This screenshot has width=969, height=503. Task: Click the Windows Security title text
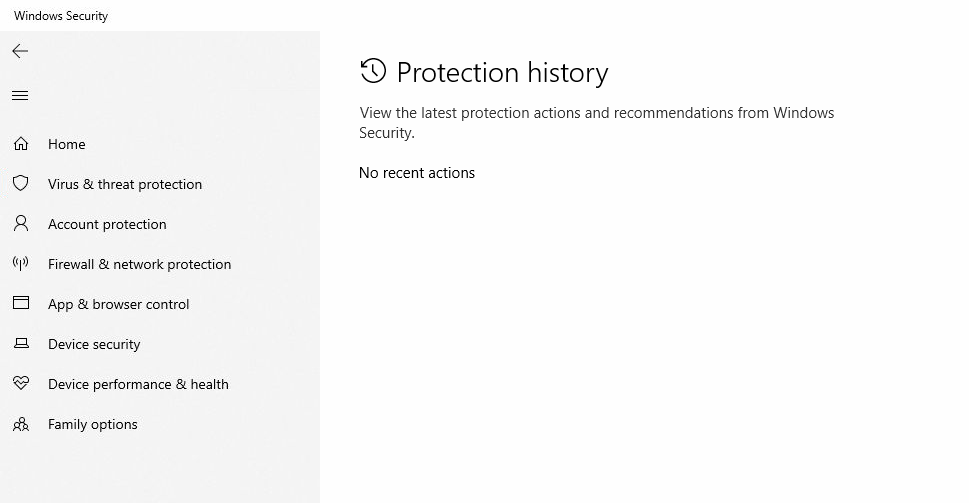[61, 16]
